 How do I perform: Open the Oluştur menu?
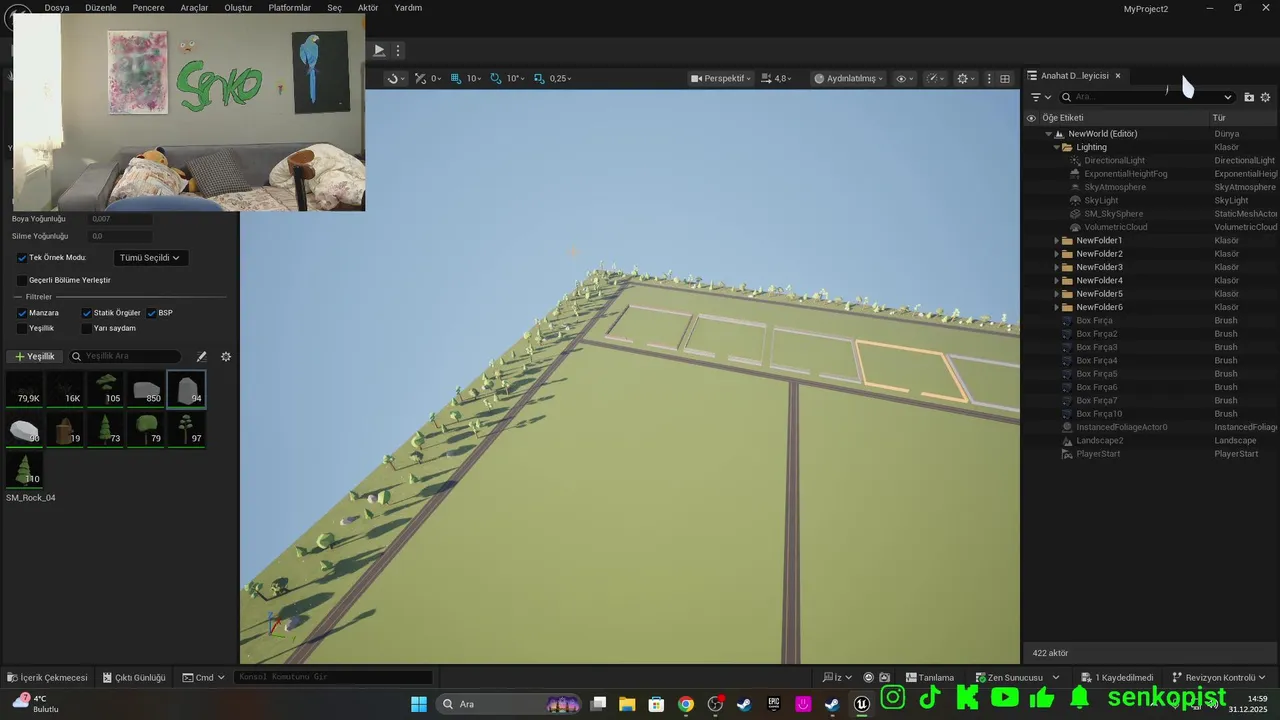pos(238,7)
